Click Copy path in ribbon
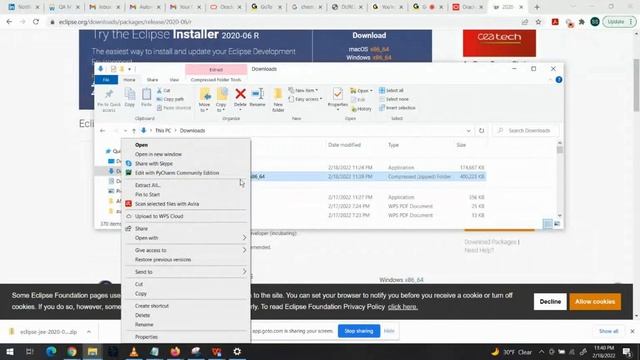Image resolution: width=640 pixels, height=360 pixels. pyautogui.click(x=170, y=99)
